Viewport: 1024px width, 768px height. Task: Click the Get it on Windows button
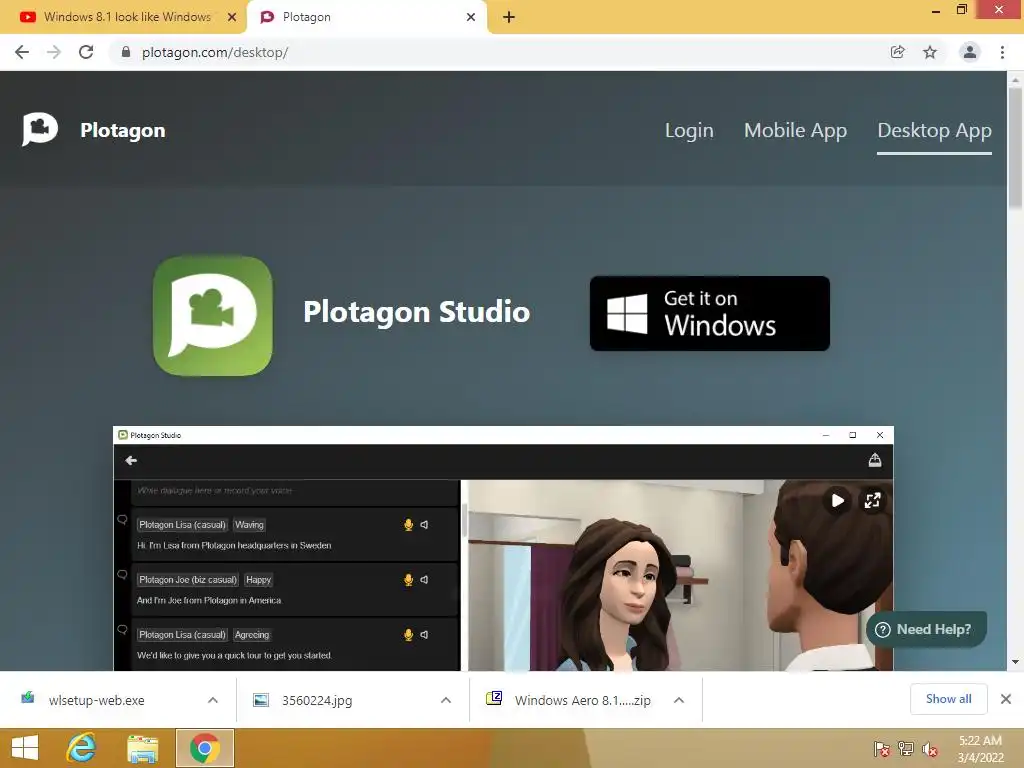pos(710,313)
